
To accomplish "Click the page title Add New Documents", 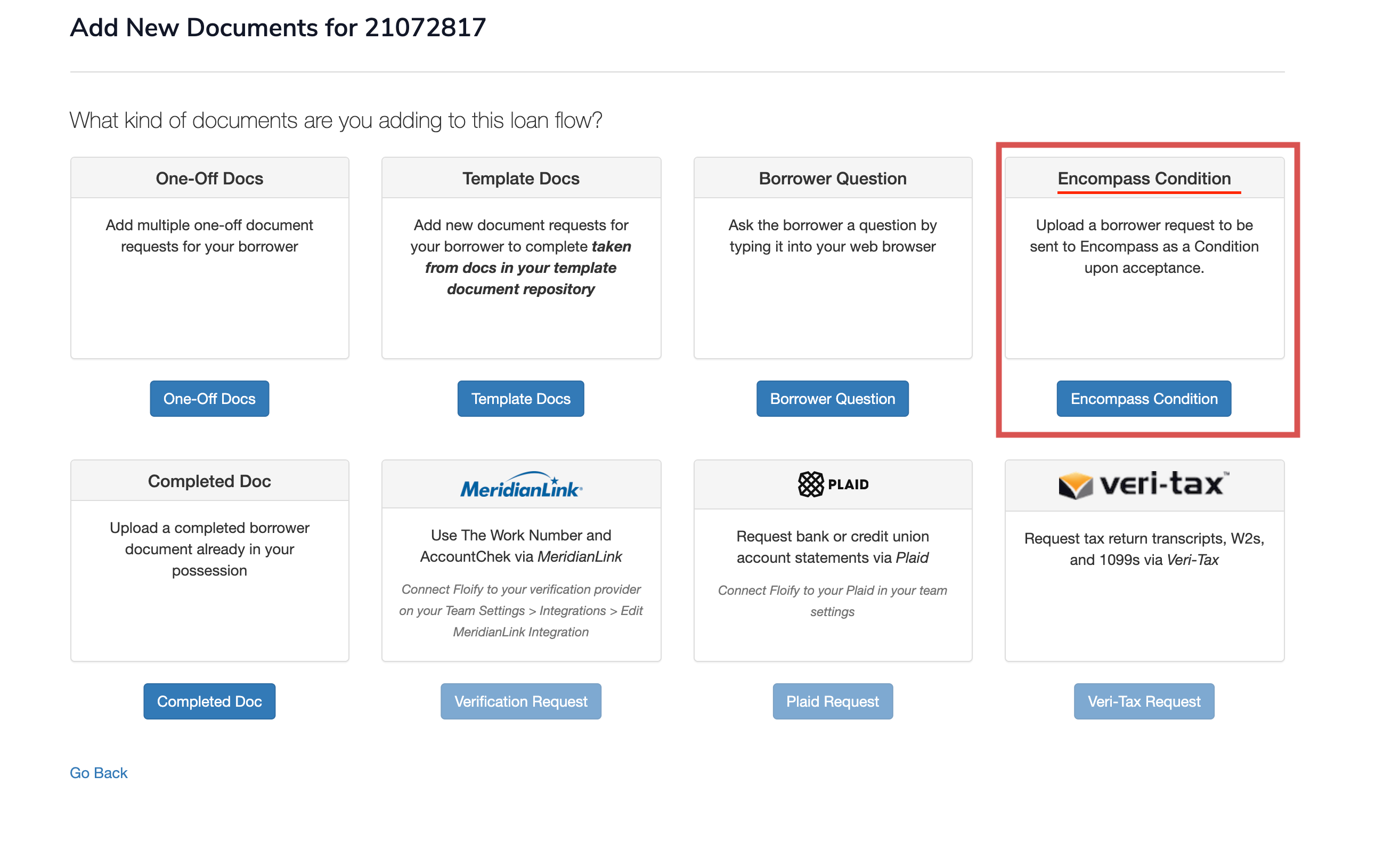I will 278,27.
